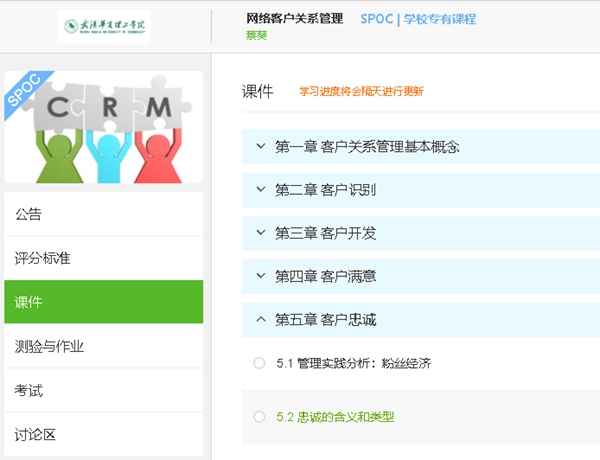
Task: Open the 讨论区 sidebar item
Action: pos(104,434)
